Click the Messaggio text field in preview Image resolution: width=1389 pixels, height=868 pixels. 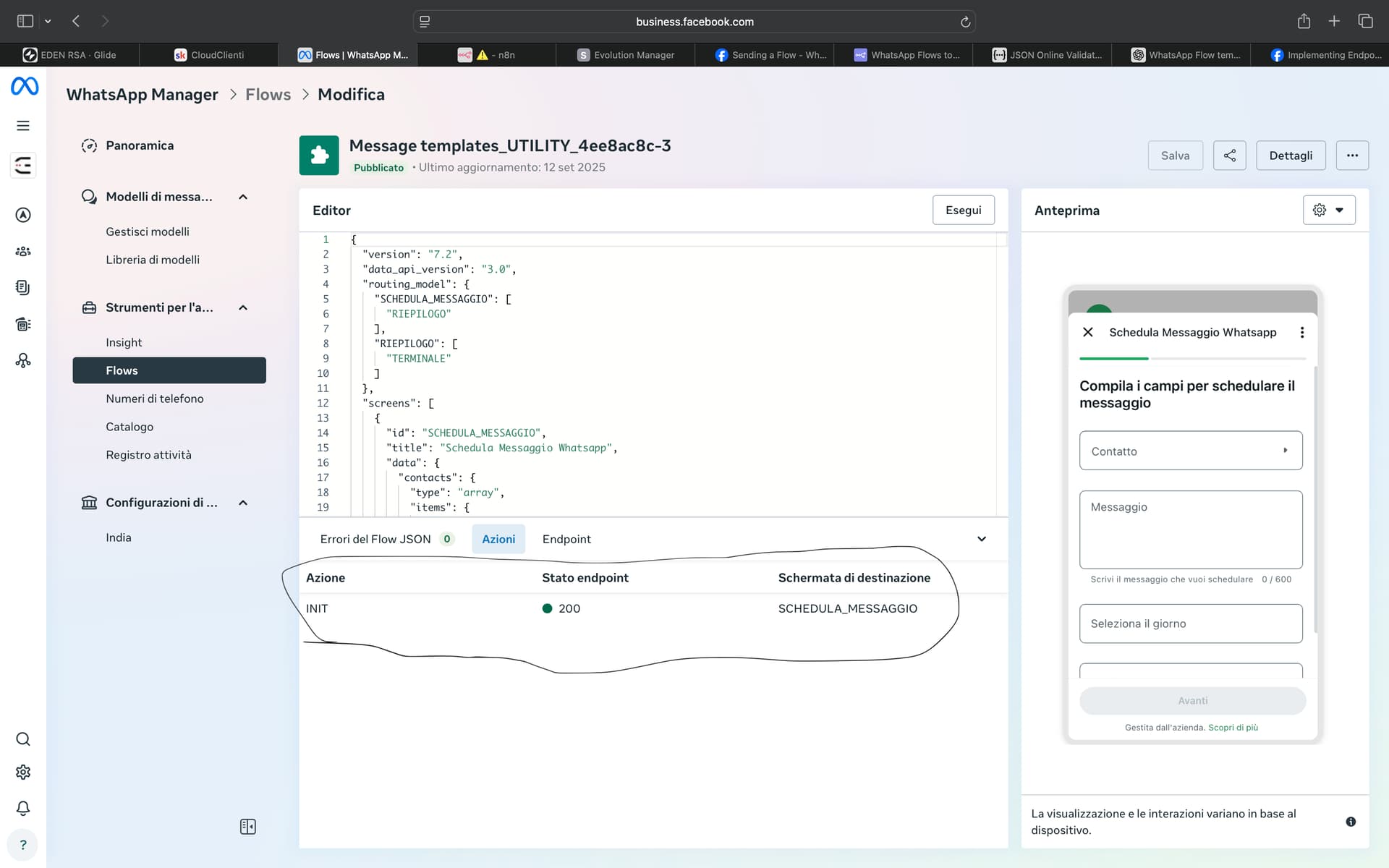click(1190, 529)
